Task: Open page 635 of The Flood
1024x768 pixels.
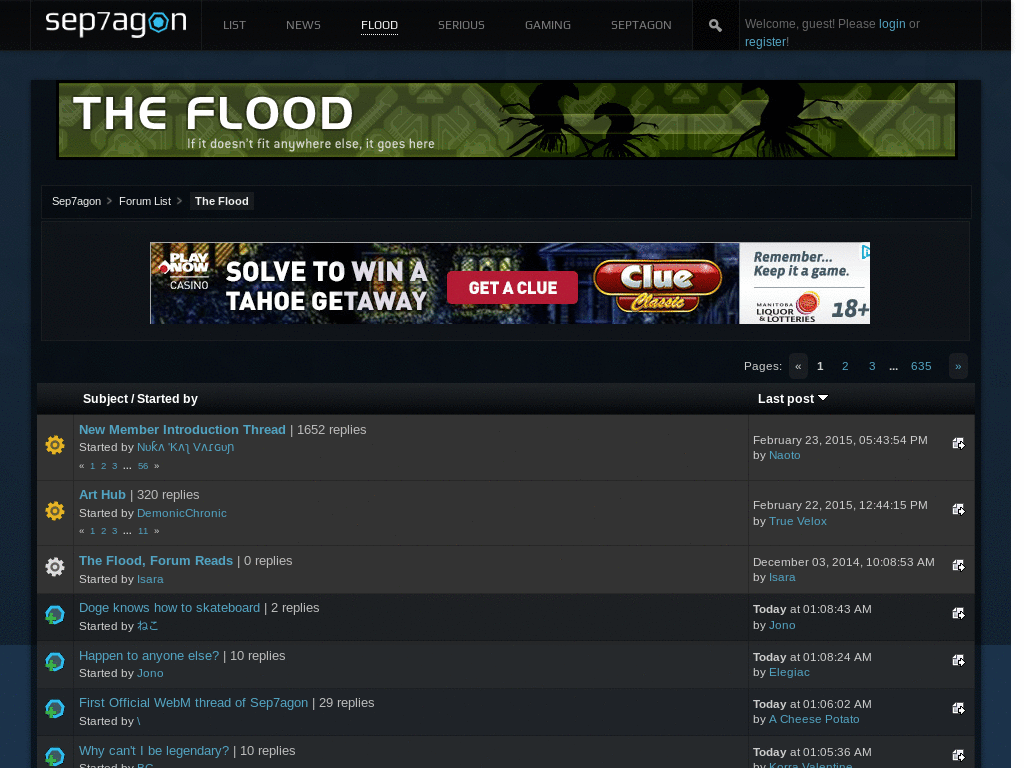Action: pyautogui.click(x=920, y=366)
